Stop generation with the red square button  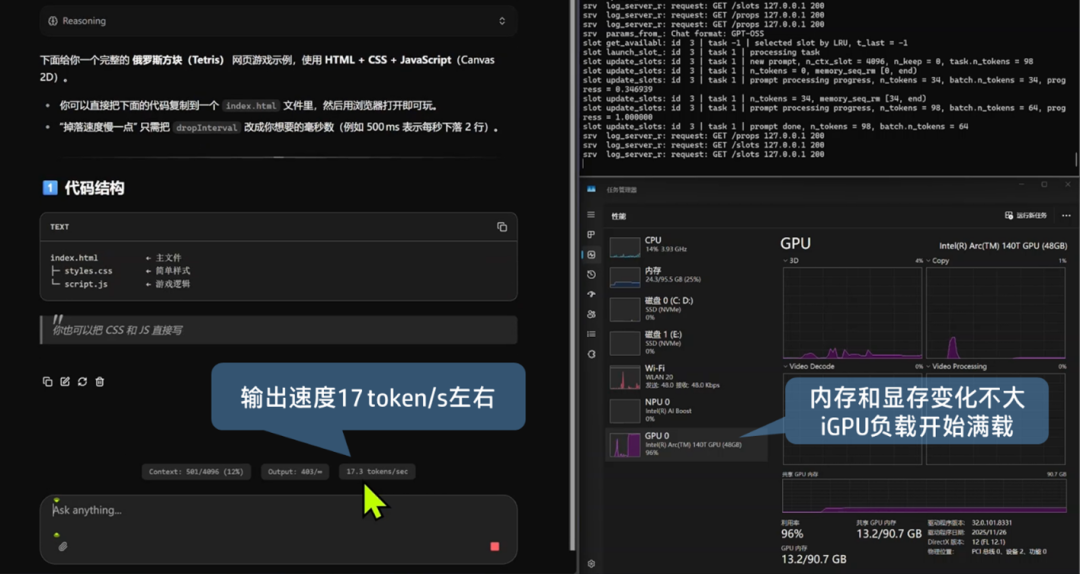(495, 546)
